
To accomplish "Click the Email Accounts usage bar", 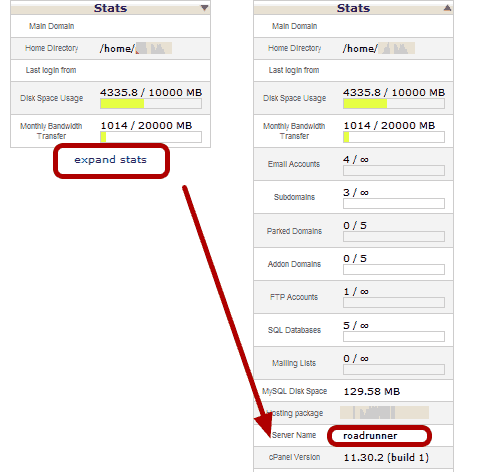I will click(x=394, y=171).
